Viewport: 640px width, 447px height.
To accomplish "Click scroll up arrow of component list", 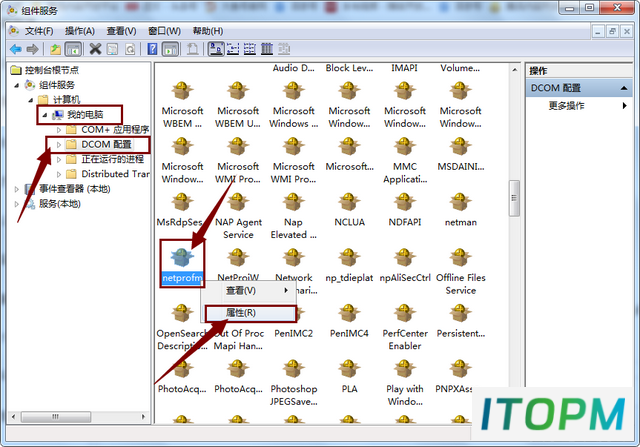I will click(514, 70).
